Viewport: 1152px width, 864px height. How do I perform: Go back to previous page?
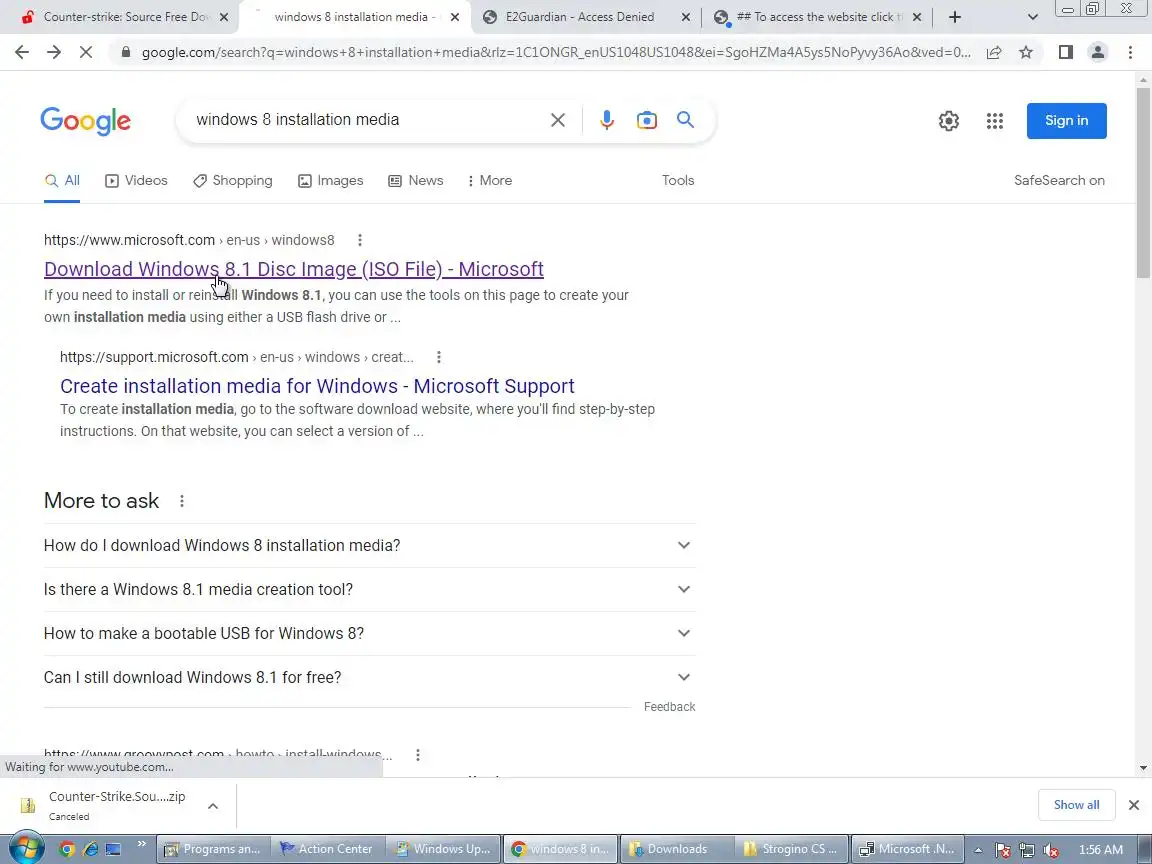click(x=22, y=52)
